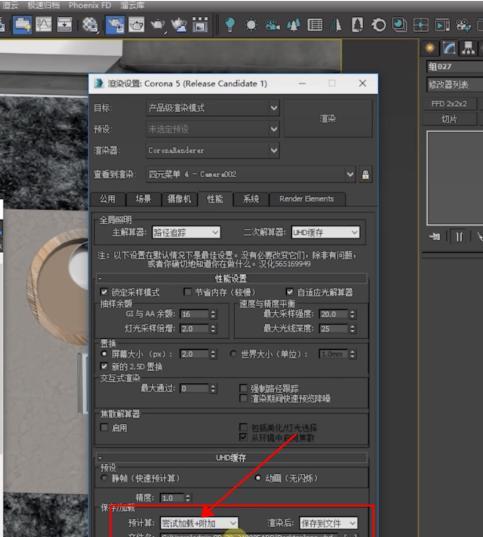This screenshot has width=483, height=537.
Task: Open the Modify command panel tab
Action: tap(449, 48)
